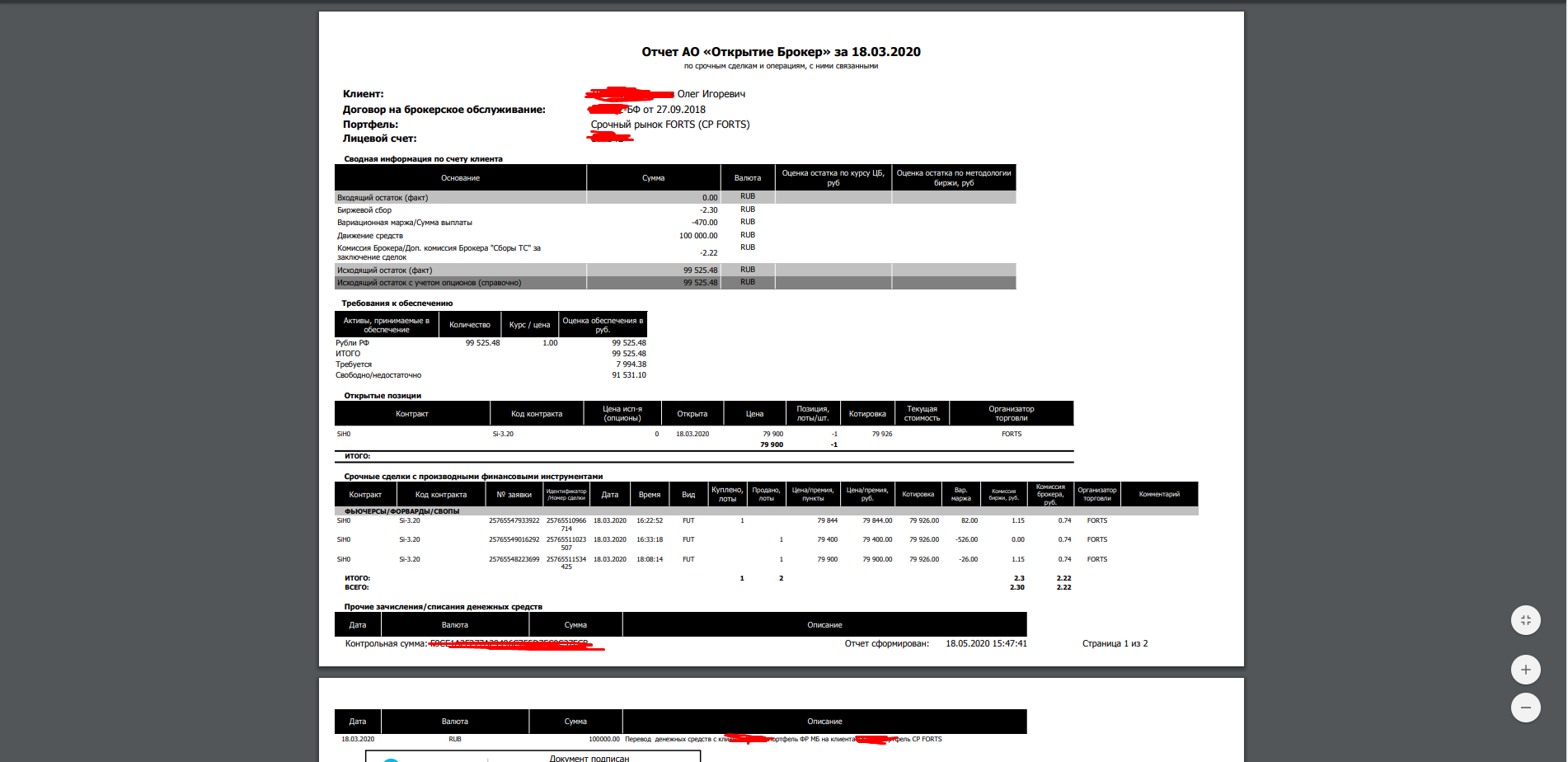Zoom out of the PDF document
The image size is (1568, 762).
click(x=1525, y=708)
